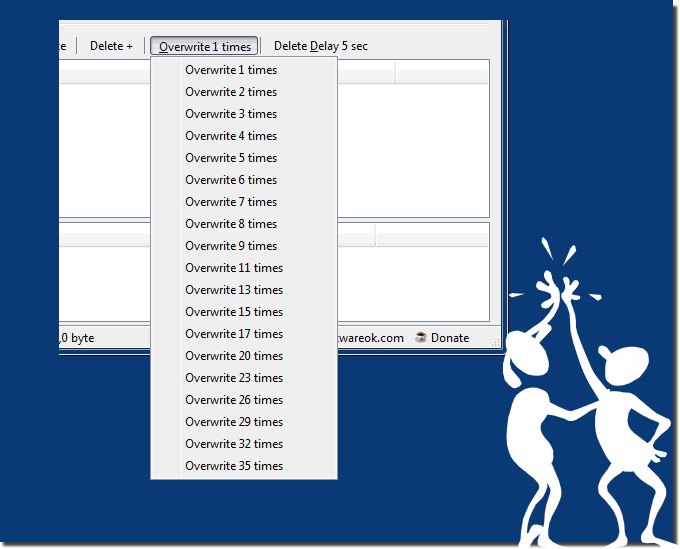Set overwrite count to 17 times

244,334
